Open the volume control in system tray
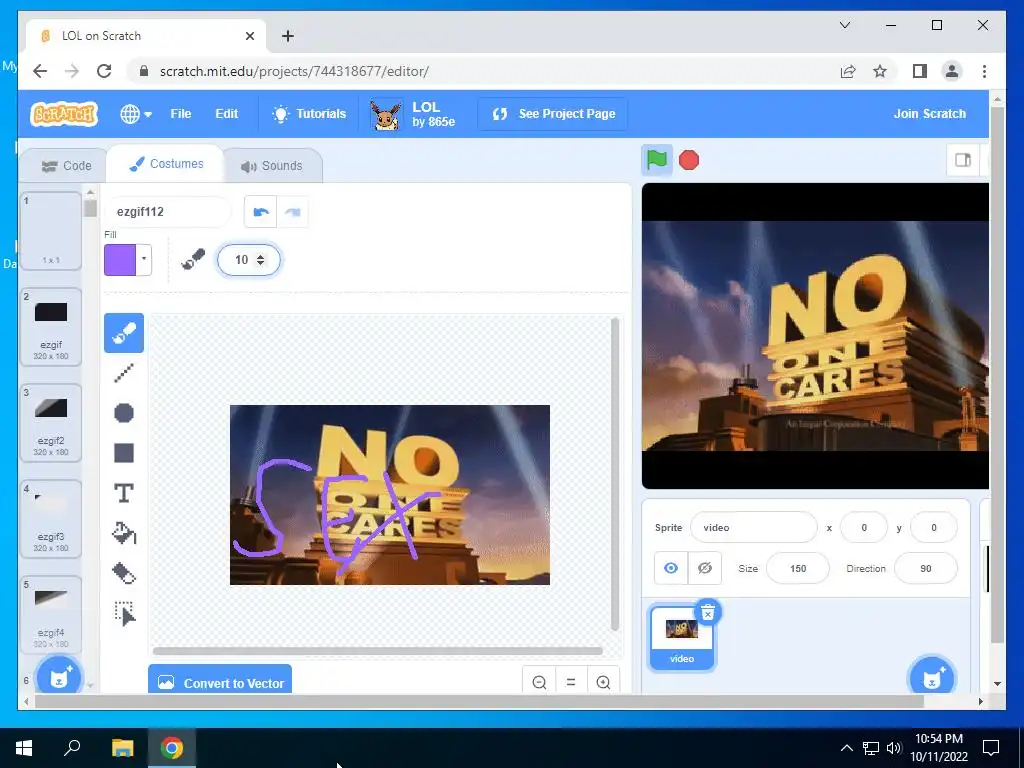 click(893, 748)
